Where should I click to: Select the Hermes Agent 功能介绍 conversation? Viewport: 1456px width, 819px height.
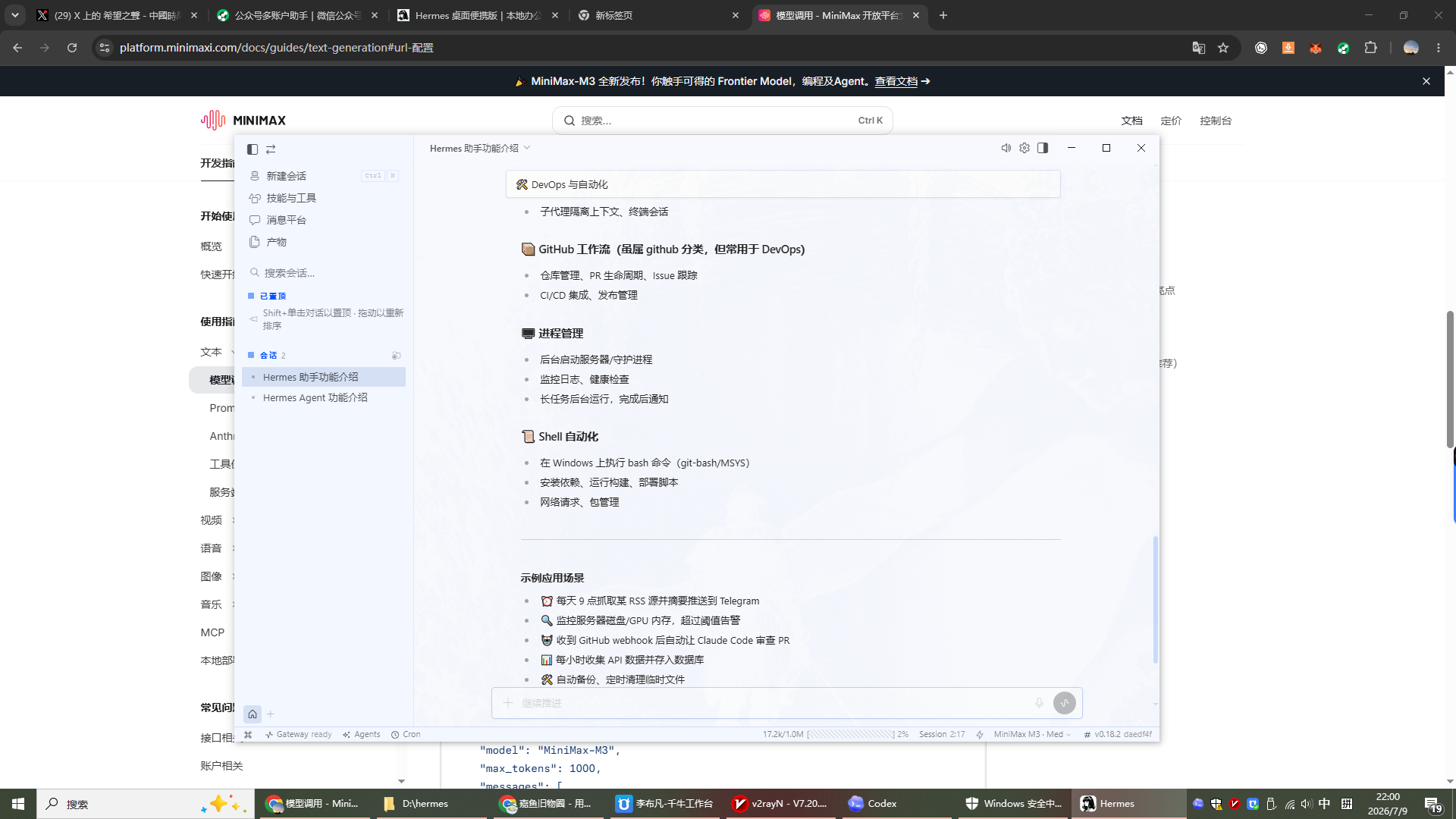[324, 397]
